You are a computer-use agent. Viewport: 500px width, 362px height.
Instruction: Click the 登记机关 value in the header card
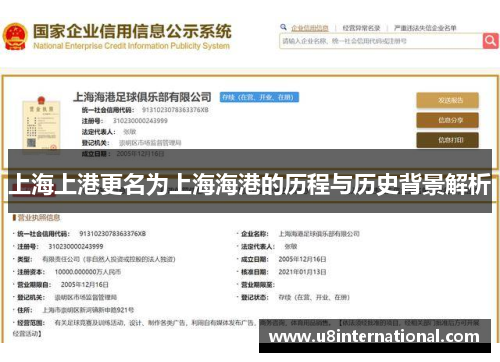(x=150, y=143)
